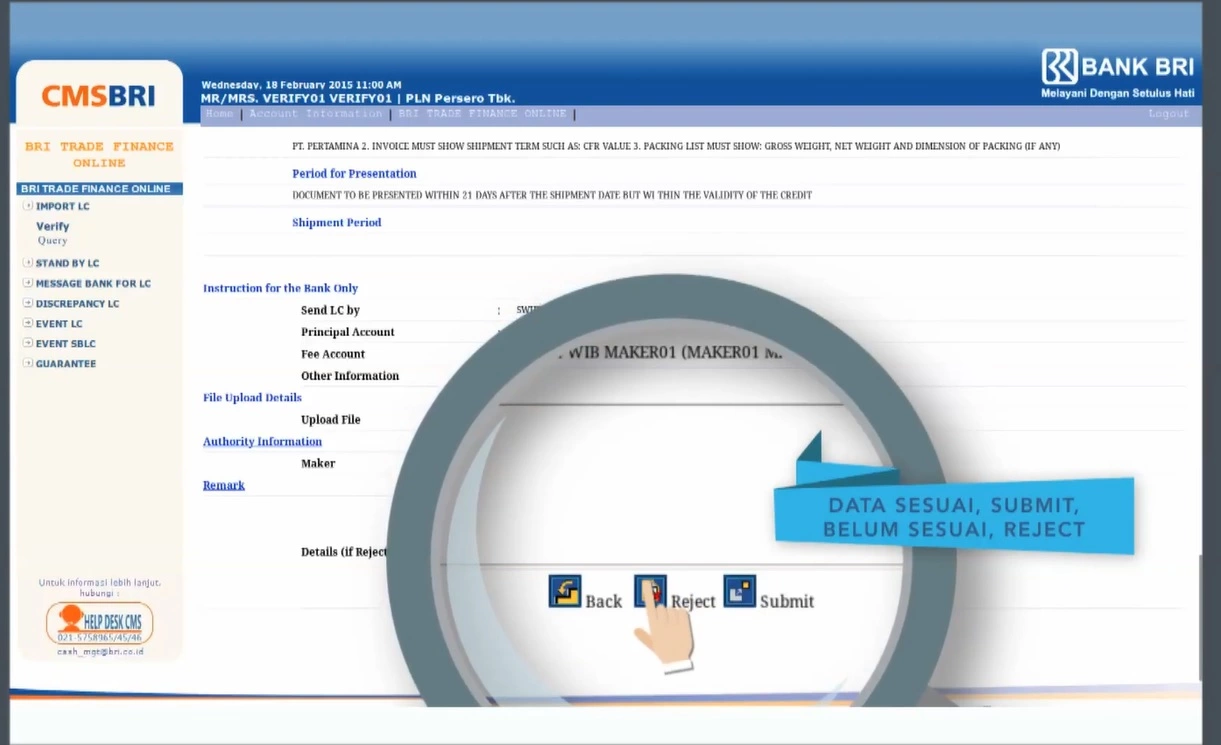The width and height of the screenshot is (1221, 745).
Task: Open the Home menu item
Action: tap(219, 114)
